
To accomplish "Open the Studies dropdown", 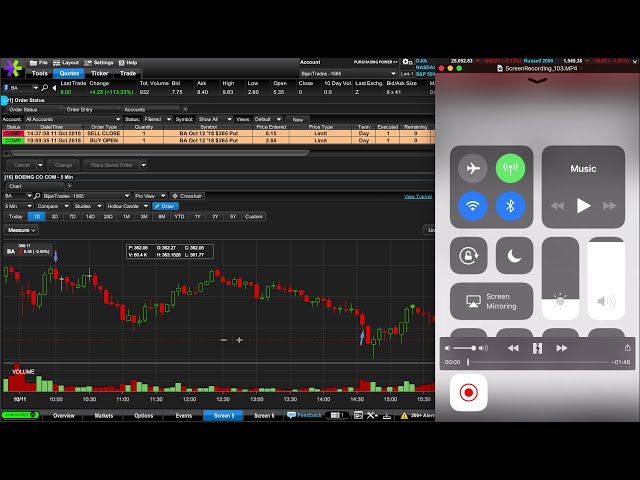I will (87, 206).
